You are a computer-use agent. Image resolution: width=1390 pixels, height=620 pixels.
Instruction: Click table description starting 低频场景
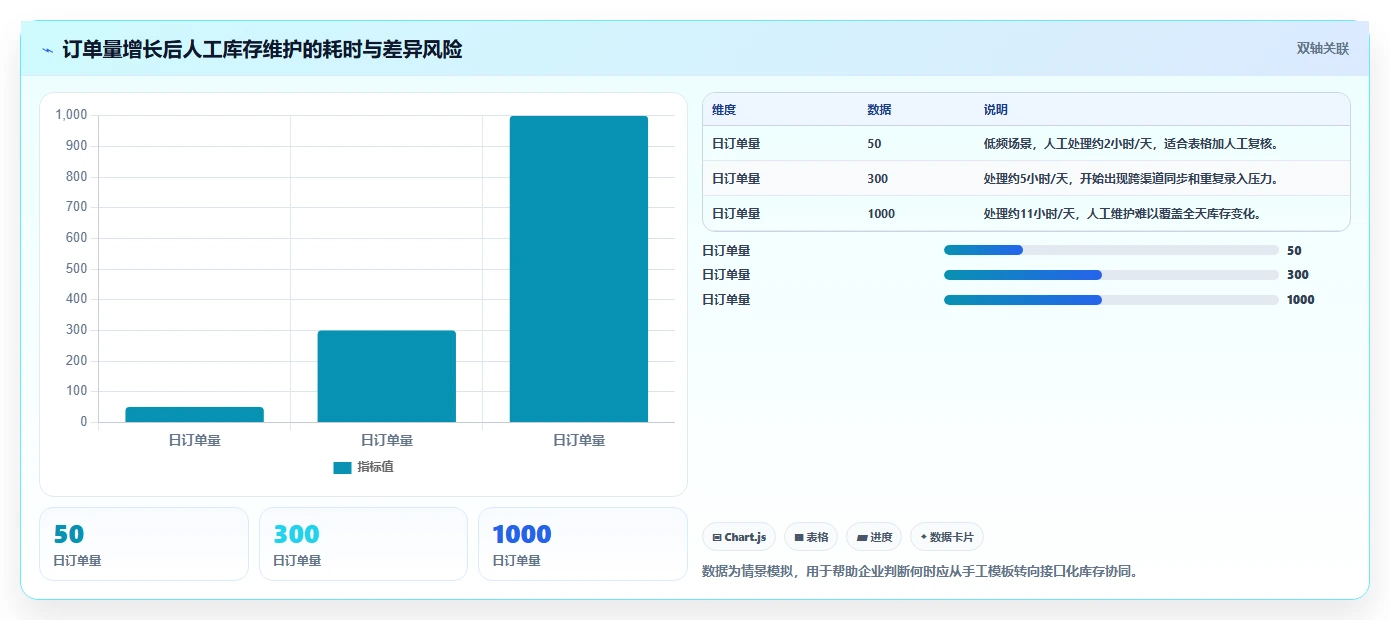[x=1131, y=144]
